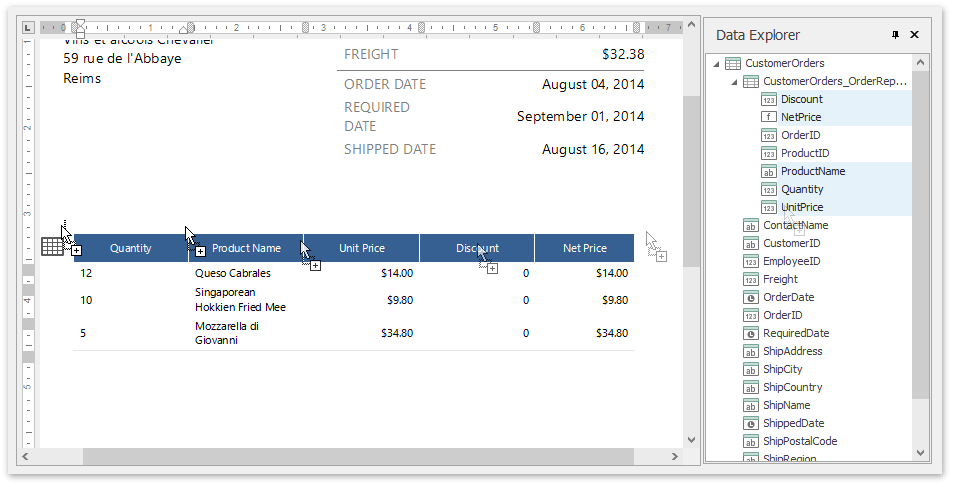954x487 pixels.
Task: Close the Data Explorer panel
Action: [914, 35]
